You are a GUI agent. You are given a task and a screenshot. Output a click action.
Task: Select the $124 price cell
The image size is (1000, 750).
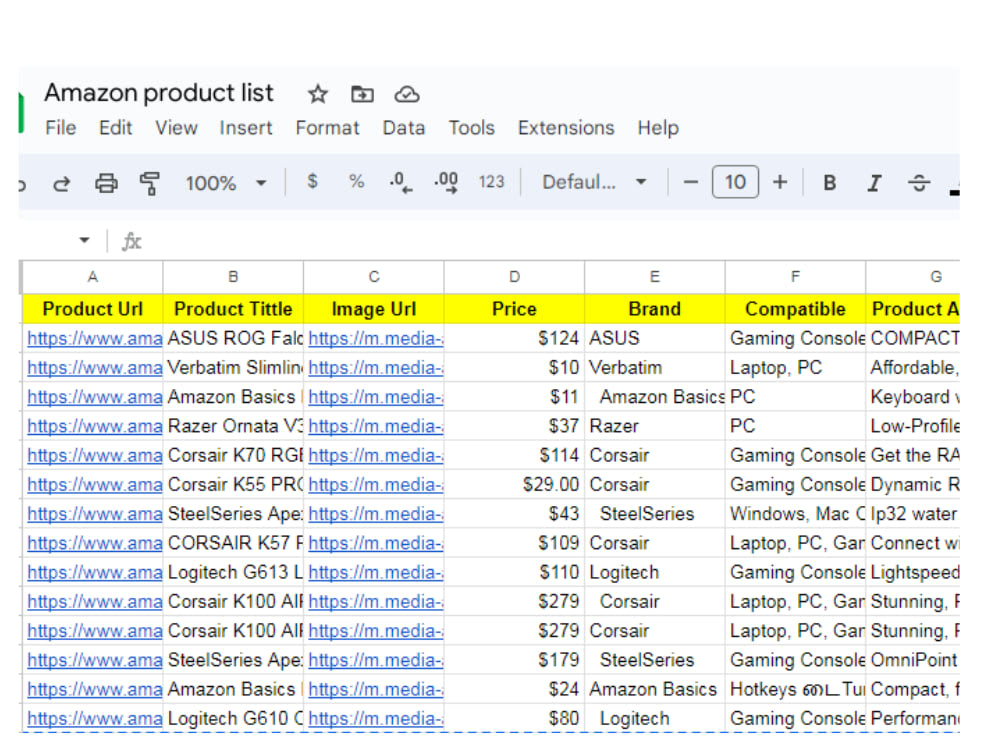click(x=514, y=338)
